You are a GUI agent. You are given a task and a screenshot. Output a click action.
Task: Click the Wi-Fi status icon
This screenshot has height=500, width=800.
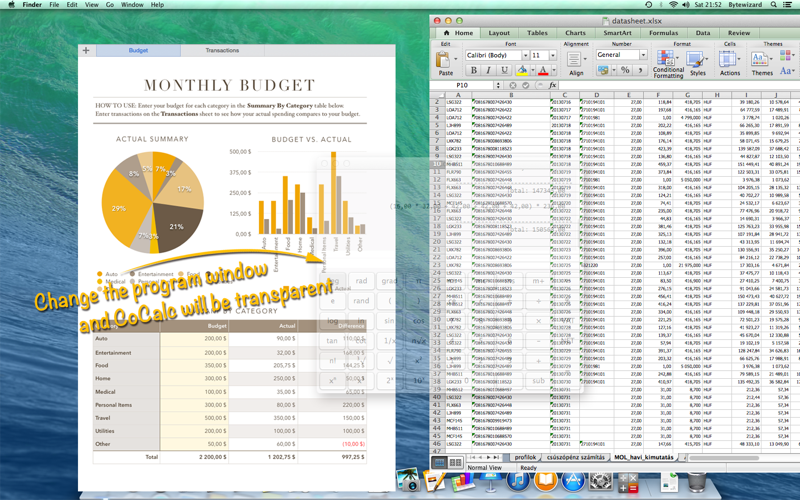[x=673, y=5]
